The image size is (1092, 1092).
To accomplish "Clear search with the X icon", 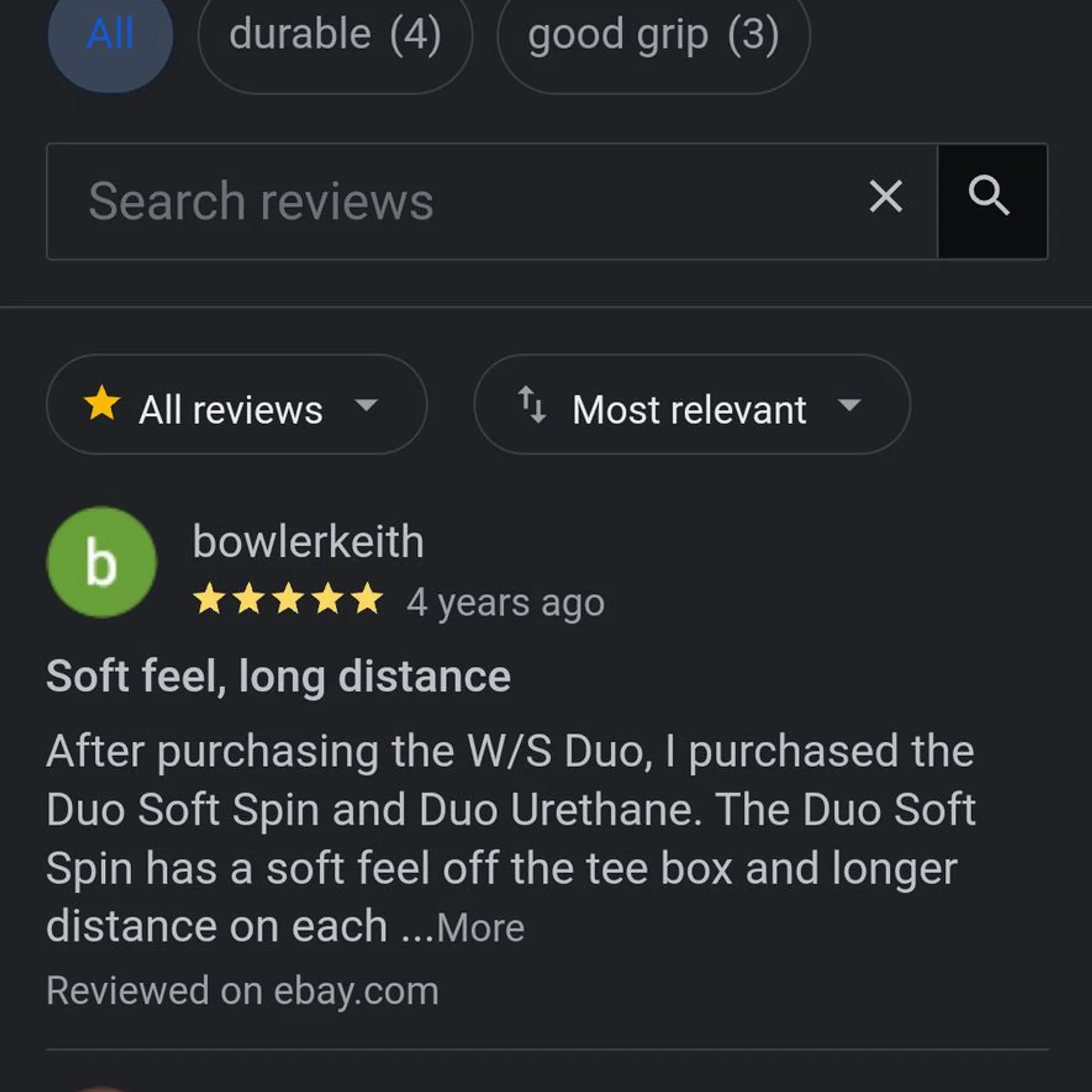I will [x=886, y=197].
